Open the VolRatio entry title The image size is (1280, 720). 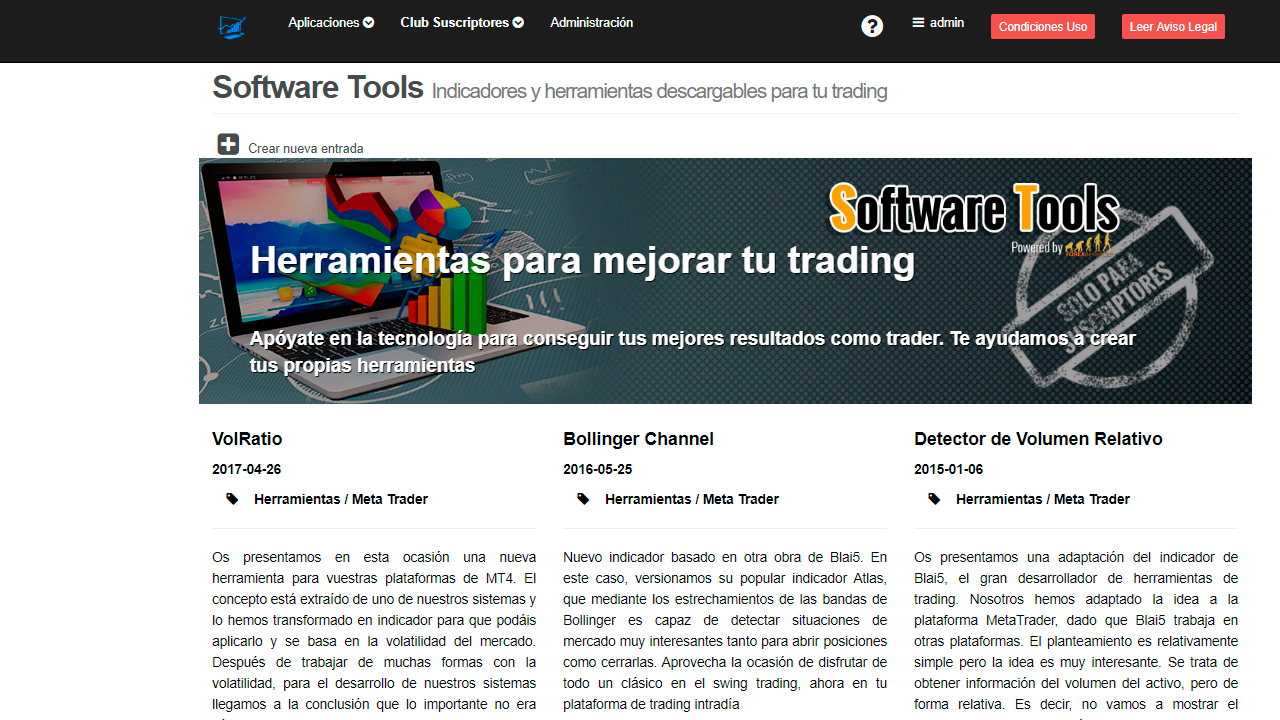(247, 439)
